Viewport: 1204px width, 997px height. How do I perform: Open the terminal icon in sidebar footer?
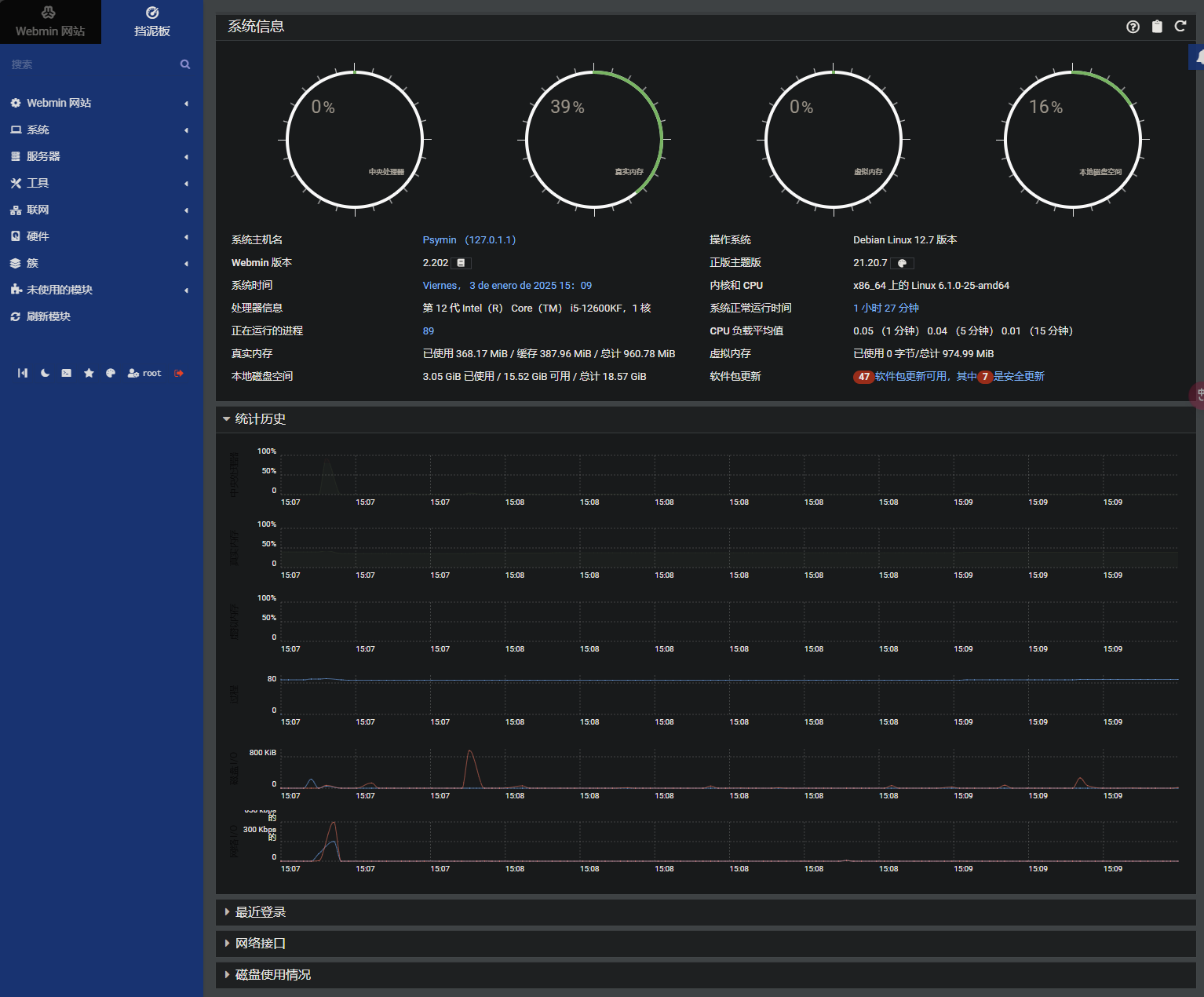click(67, 374)
